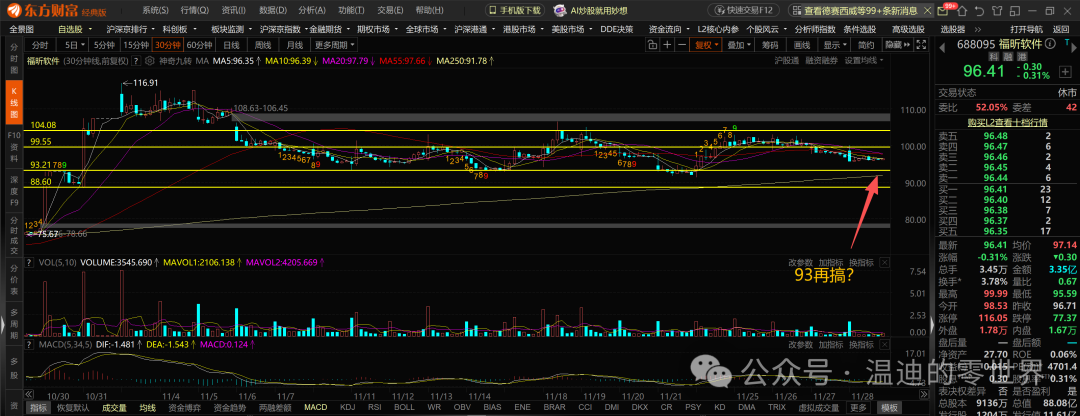The image size is (1080, 416).
Task: Click the 画线 drawing button
Action: click(x=802, y=45)
